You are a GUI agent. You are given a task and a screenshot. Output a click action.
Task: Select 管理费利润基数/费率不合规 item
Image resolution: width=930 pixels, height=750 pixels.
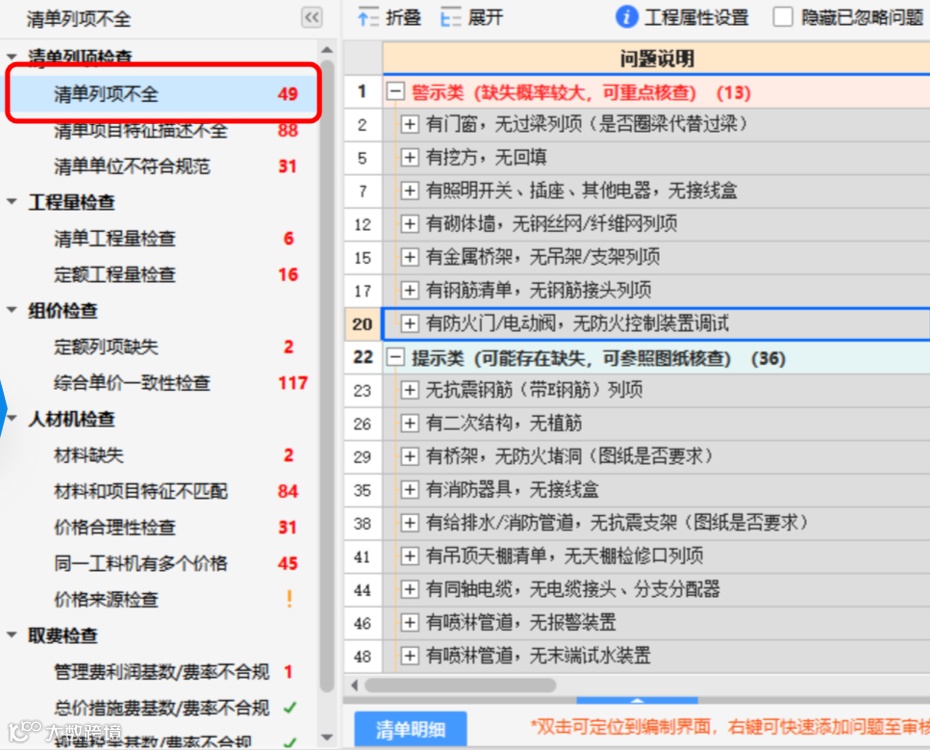click(x=161, y=672)
